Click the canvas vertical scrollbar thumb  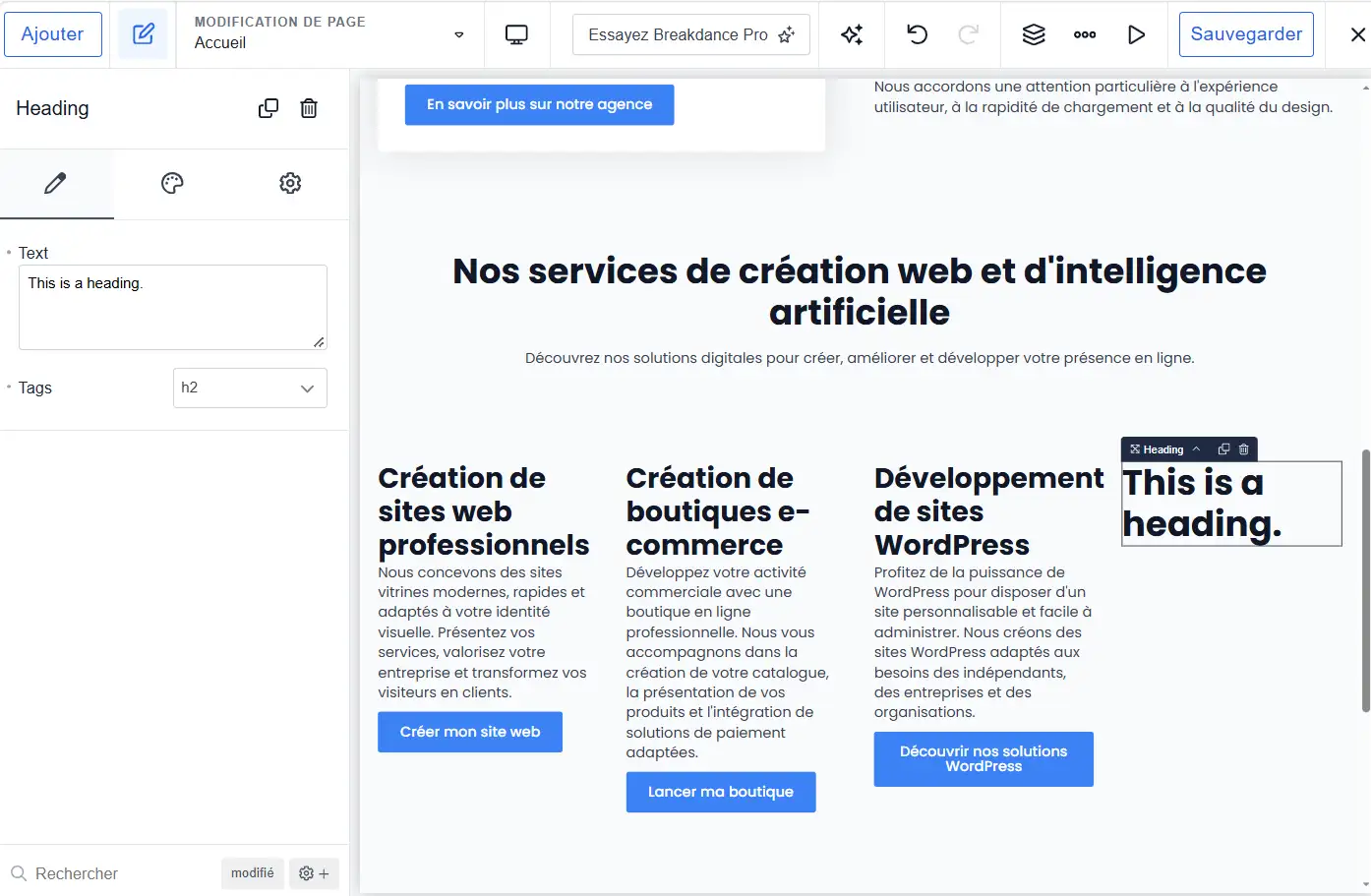pyautogui.click(x=1365, y=580)
